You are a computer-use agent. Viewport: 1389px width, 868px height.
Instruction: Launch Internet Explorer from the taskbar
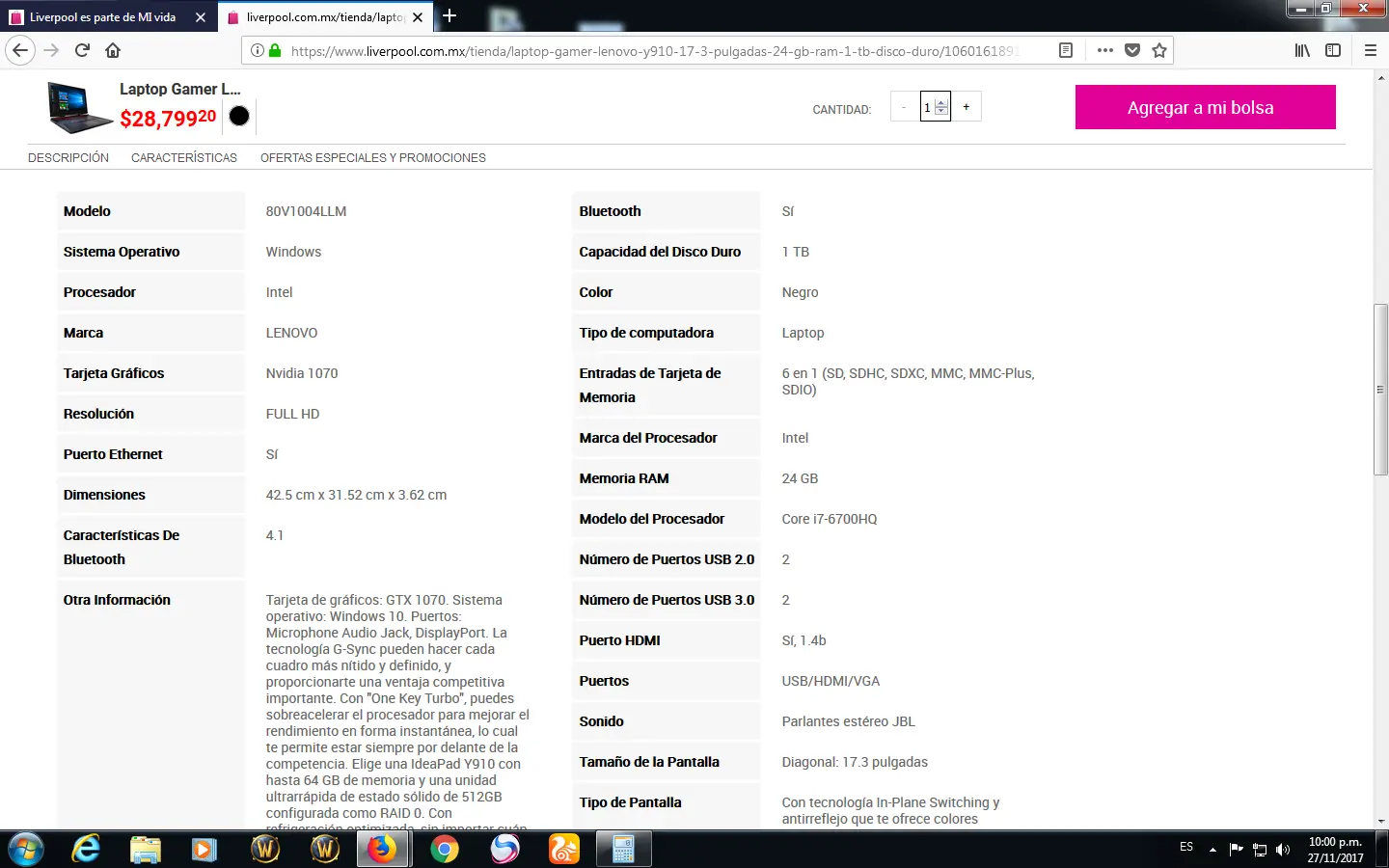pos(86,849)
